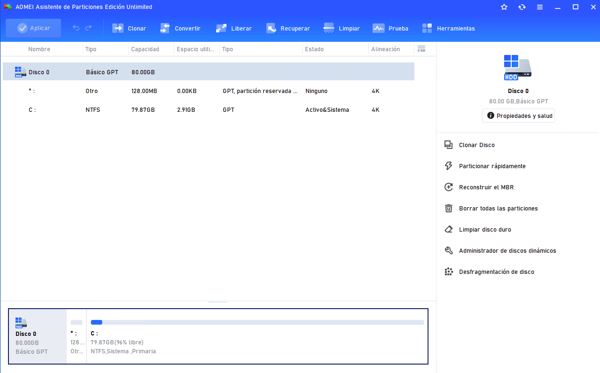Viewport: 600px width, 373px height.
Task: Select Disco 0 block in disk map
Action: pos(38,336)
